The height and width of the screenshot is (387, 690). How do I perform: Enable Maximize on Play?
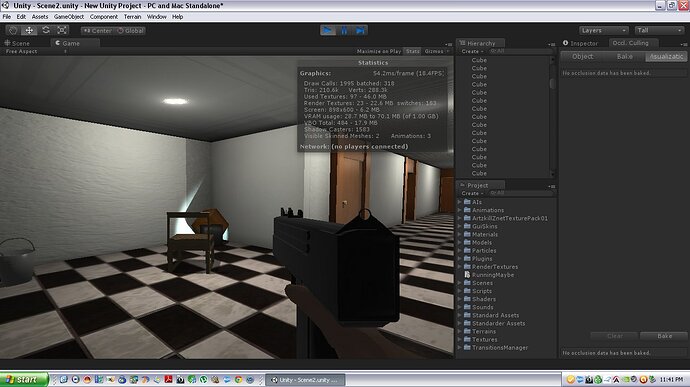click(378, 52)
